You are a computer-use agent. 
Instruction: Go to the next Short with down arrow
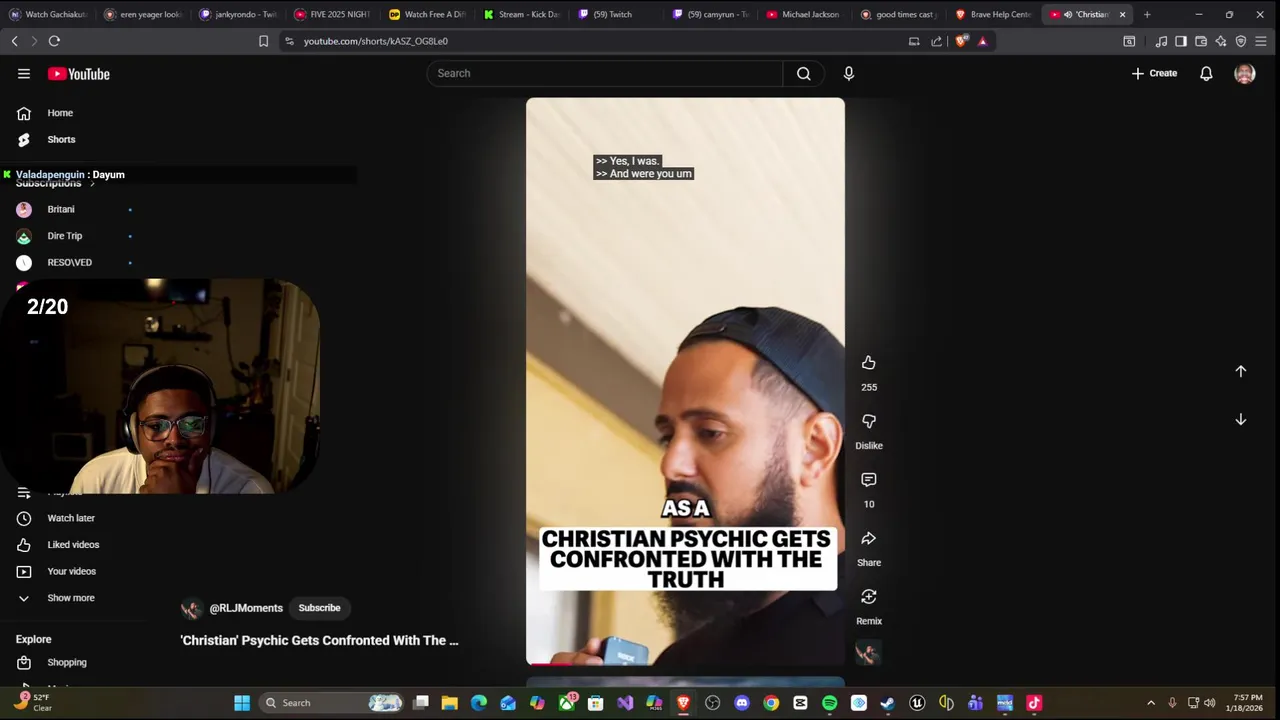[x=1240, y=419]
